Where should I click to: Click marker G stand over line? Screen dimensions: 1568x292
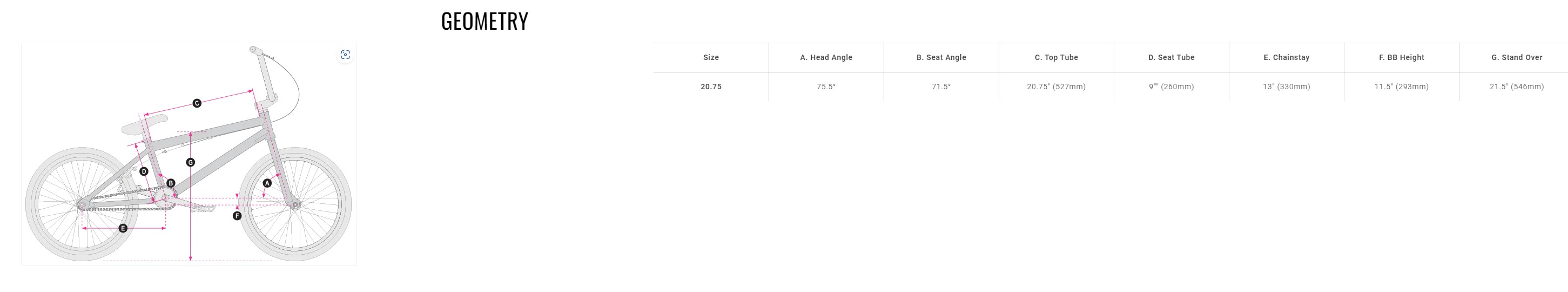click(190, 162)
